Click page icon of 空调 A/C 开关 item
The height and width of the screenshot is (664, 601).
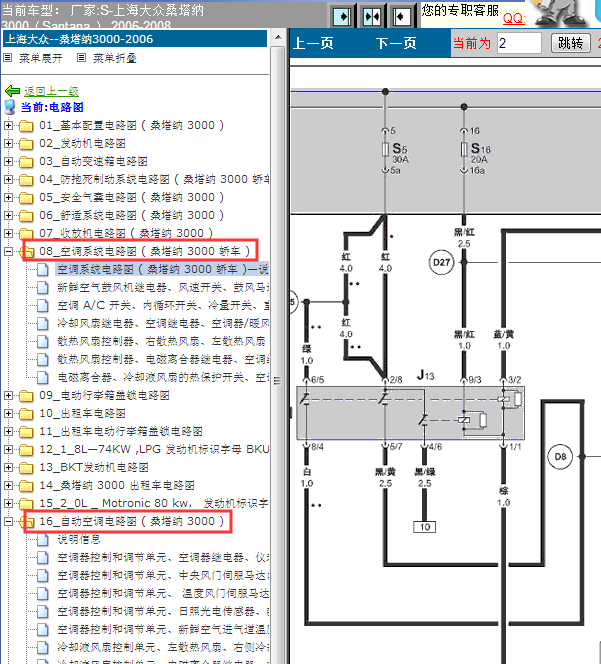[x=42, y=306]
